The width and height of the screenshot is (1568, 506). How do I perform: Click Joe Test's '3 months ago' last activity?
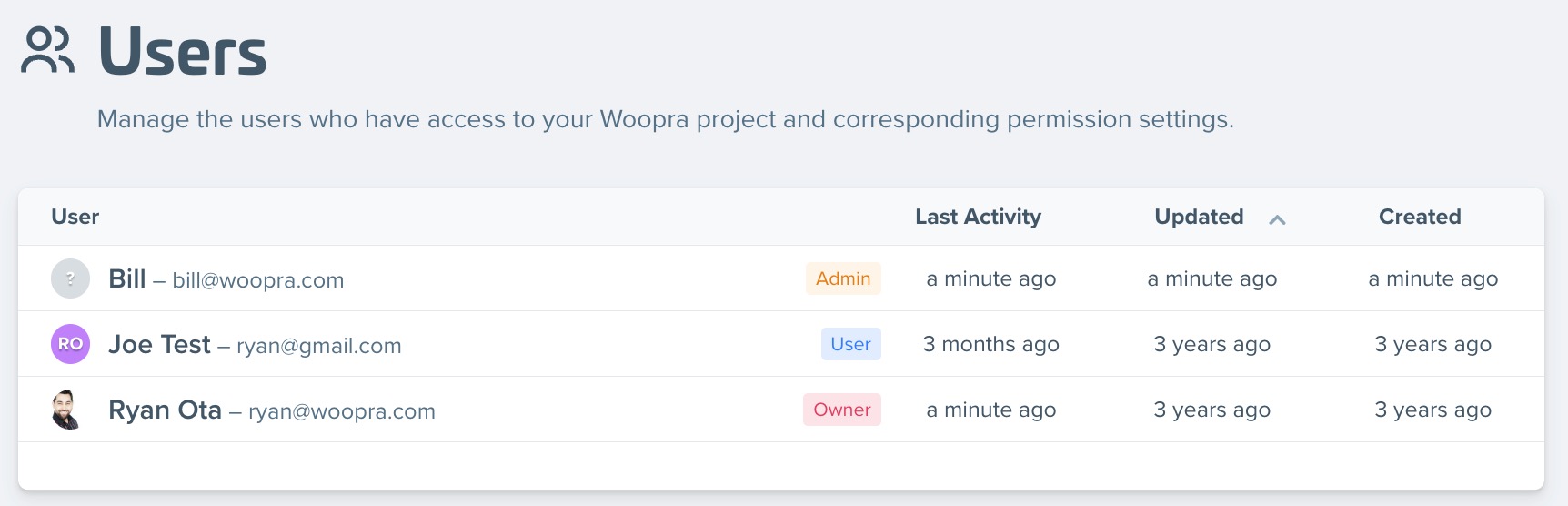[990, 344]
